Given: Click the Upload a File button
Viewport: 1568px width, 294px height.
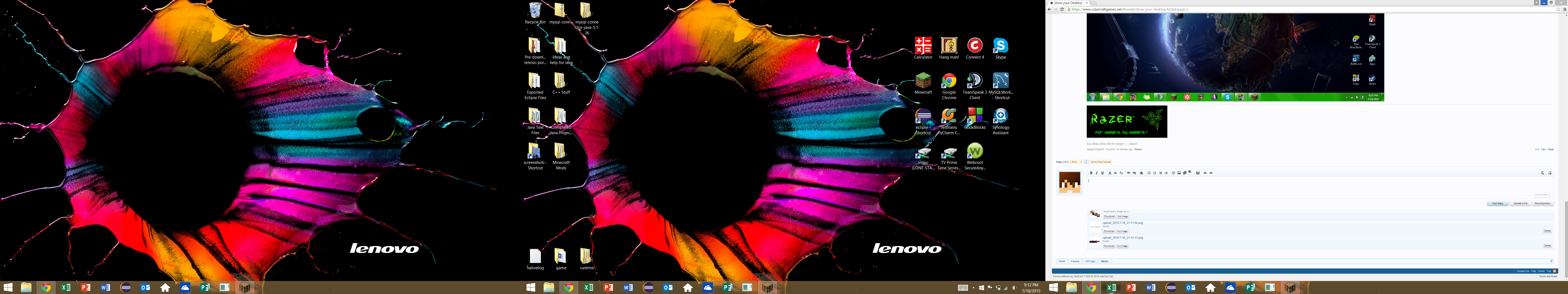Looking at the screenshot, I should (x=1521, y=203).
